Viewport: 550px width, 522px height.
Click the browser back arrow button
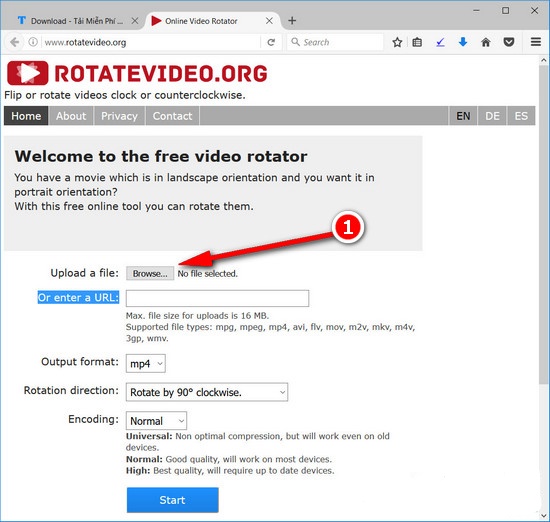pyautogui.click(x=14, y=42)
